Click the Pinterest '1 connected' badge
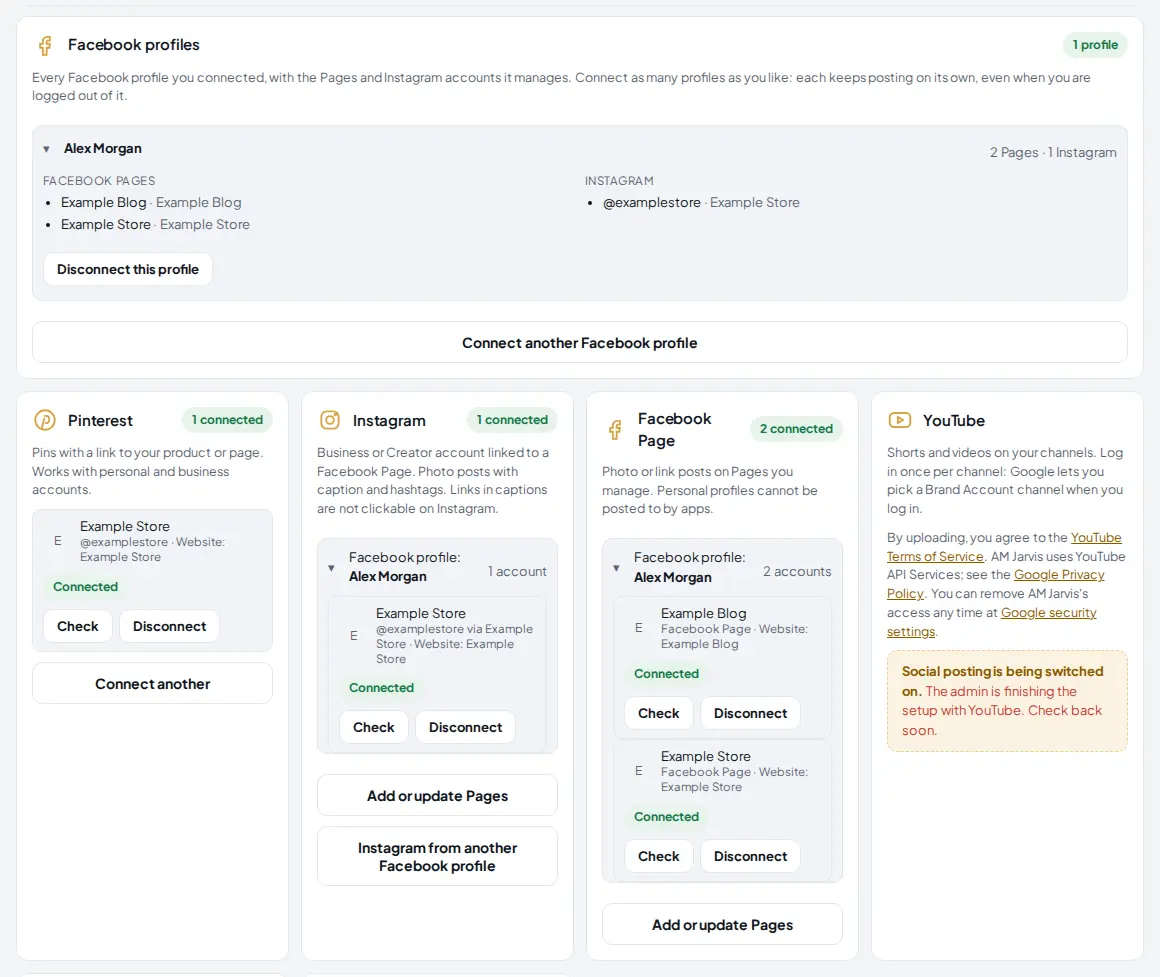Viewport: 1160px width, 977px height. pos(227,419)
